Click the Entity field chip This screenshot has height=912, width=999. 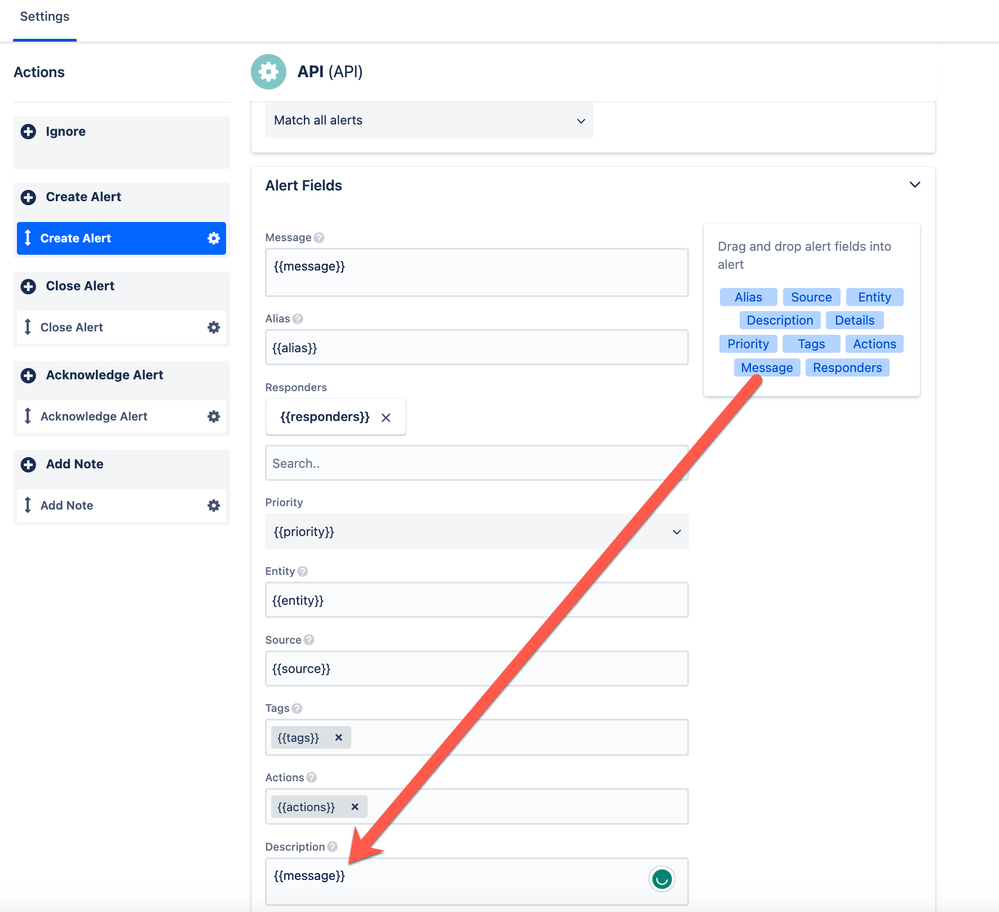click(x=874, y=298)
